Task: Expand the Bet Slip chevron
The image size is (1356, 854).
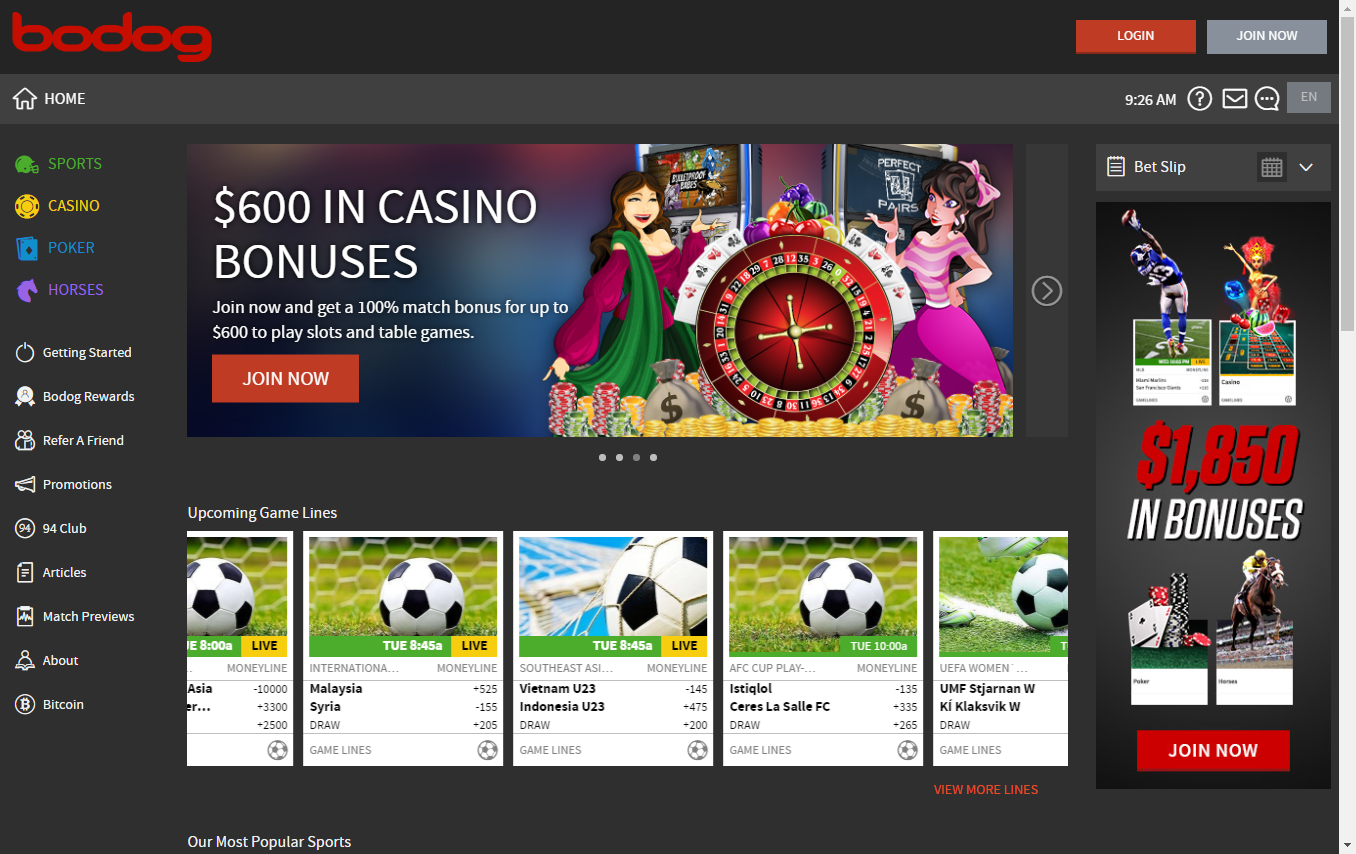Action: pos(1306,167)
